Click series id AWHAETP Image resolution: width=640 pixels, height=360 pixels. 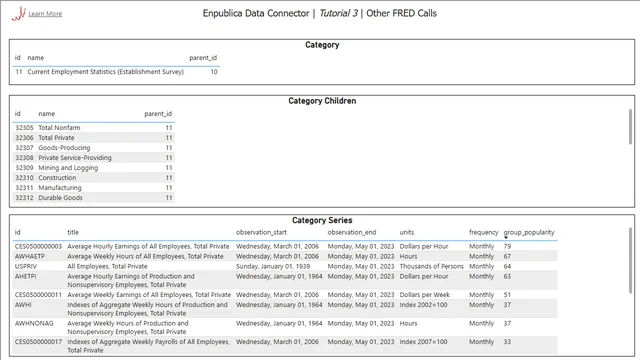pos(30,256)
